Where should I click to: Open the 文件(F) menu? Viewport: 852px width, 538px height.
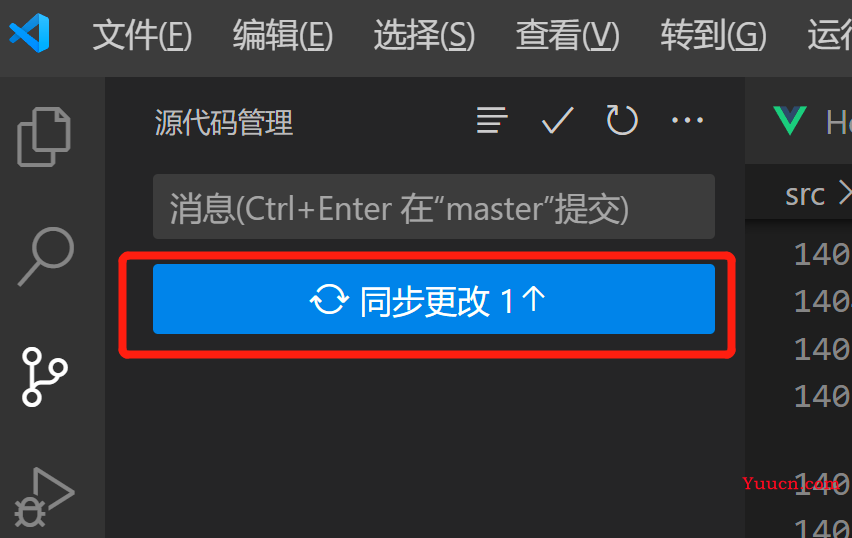(x=142, y=35)
